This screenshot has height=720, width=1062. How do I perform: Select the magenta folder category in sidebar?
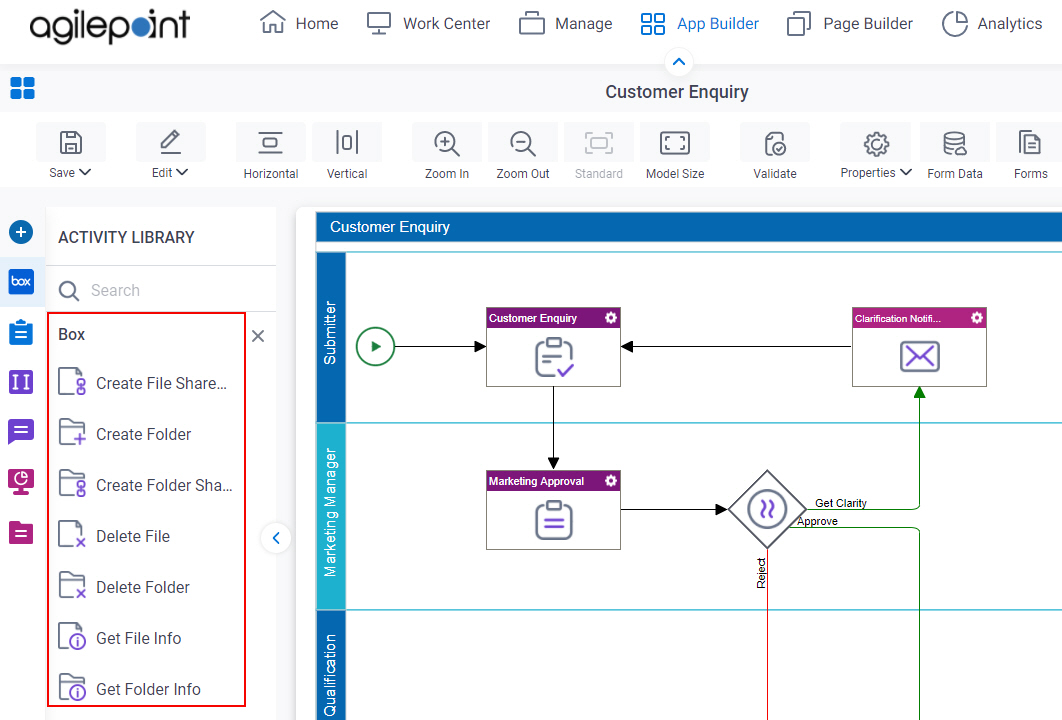pyautogui.click(x=21, y=532)
